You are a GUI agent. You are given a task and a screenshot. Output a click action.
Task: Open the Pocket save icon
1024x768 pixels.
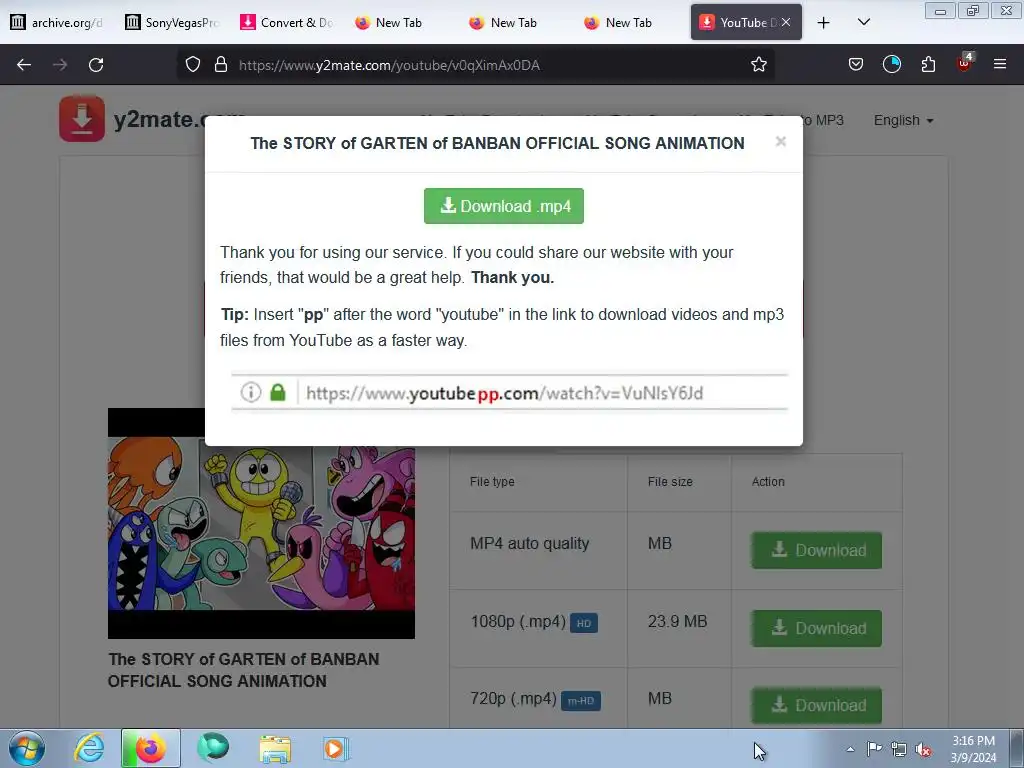[856, 65]
